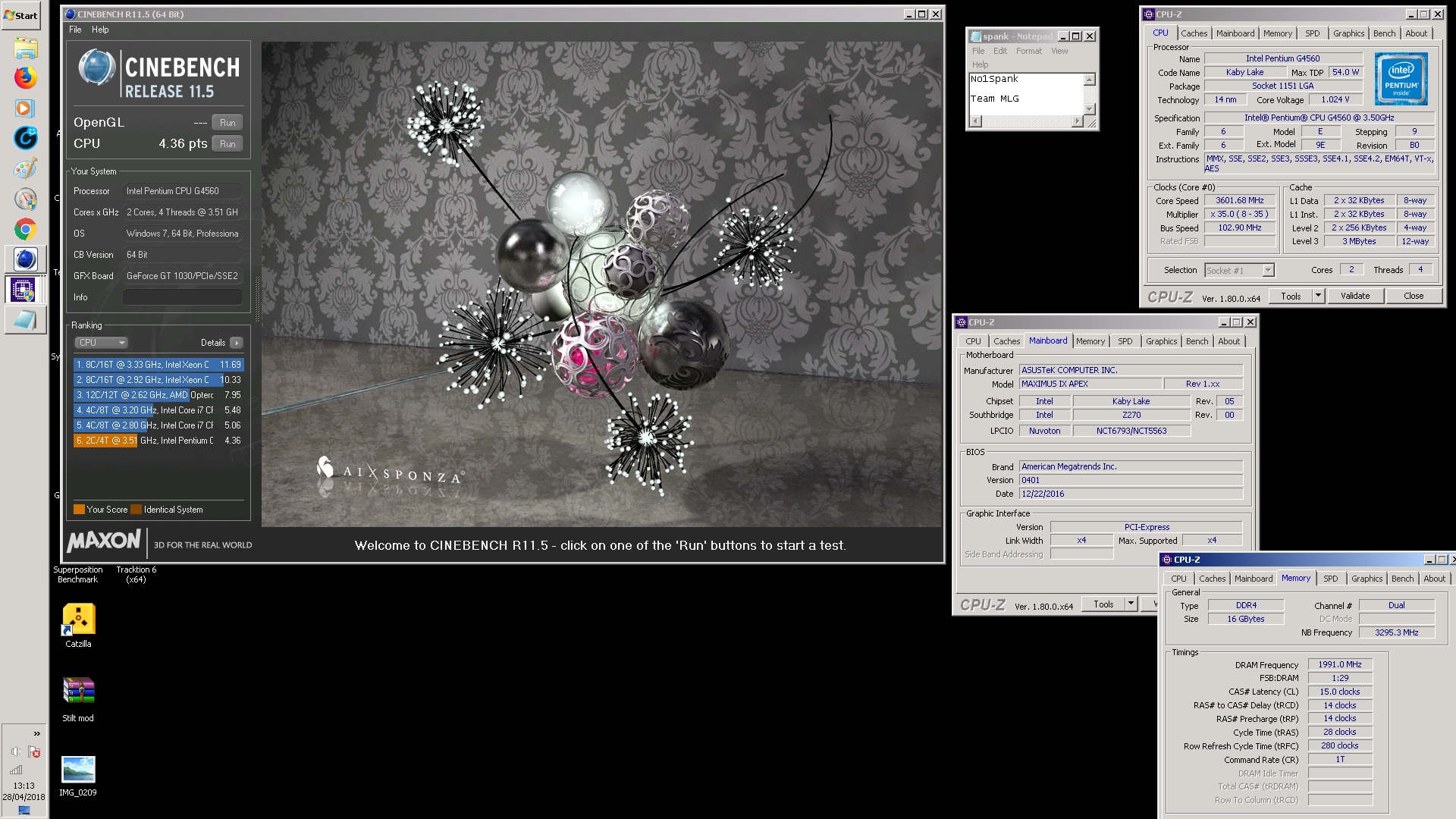
Task: Open Graphics tab in Mainboard CPU-Z window
Action: coord(1162,341)
